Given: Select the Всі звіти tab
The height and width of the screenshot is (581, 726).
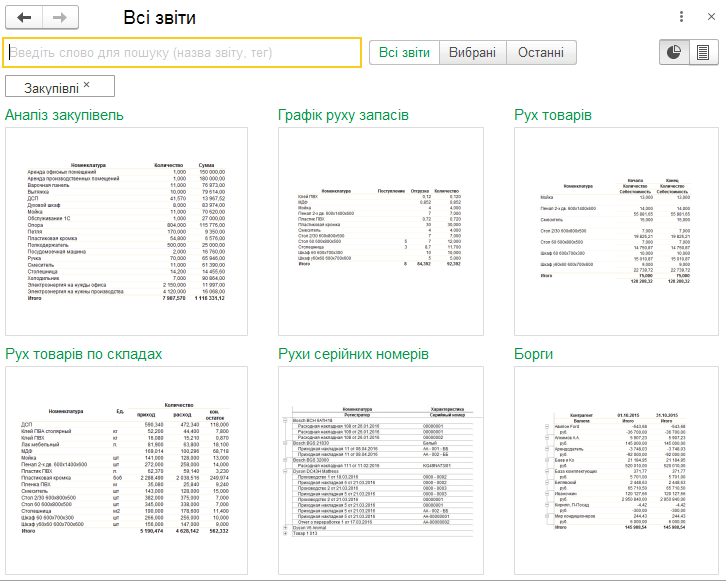Looking at the screenshot, I should 404,52.
